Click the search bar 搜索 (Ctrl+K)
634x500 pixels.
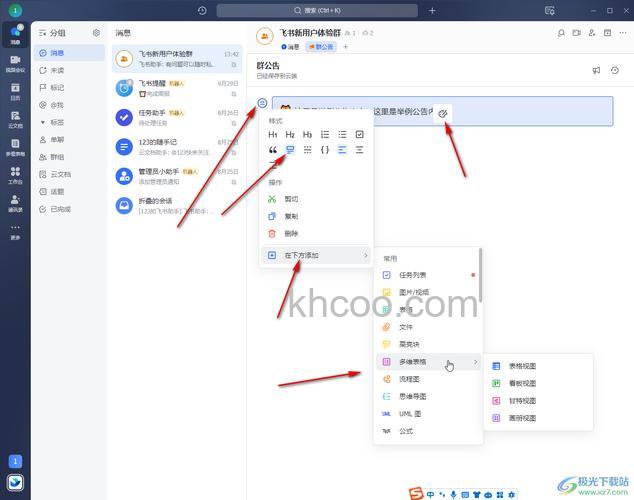(x=317, y=11)
